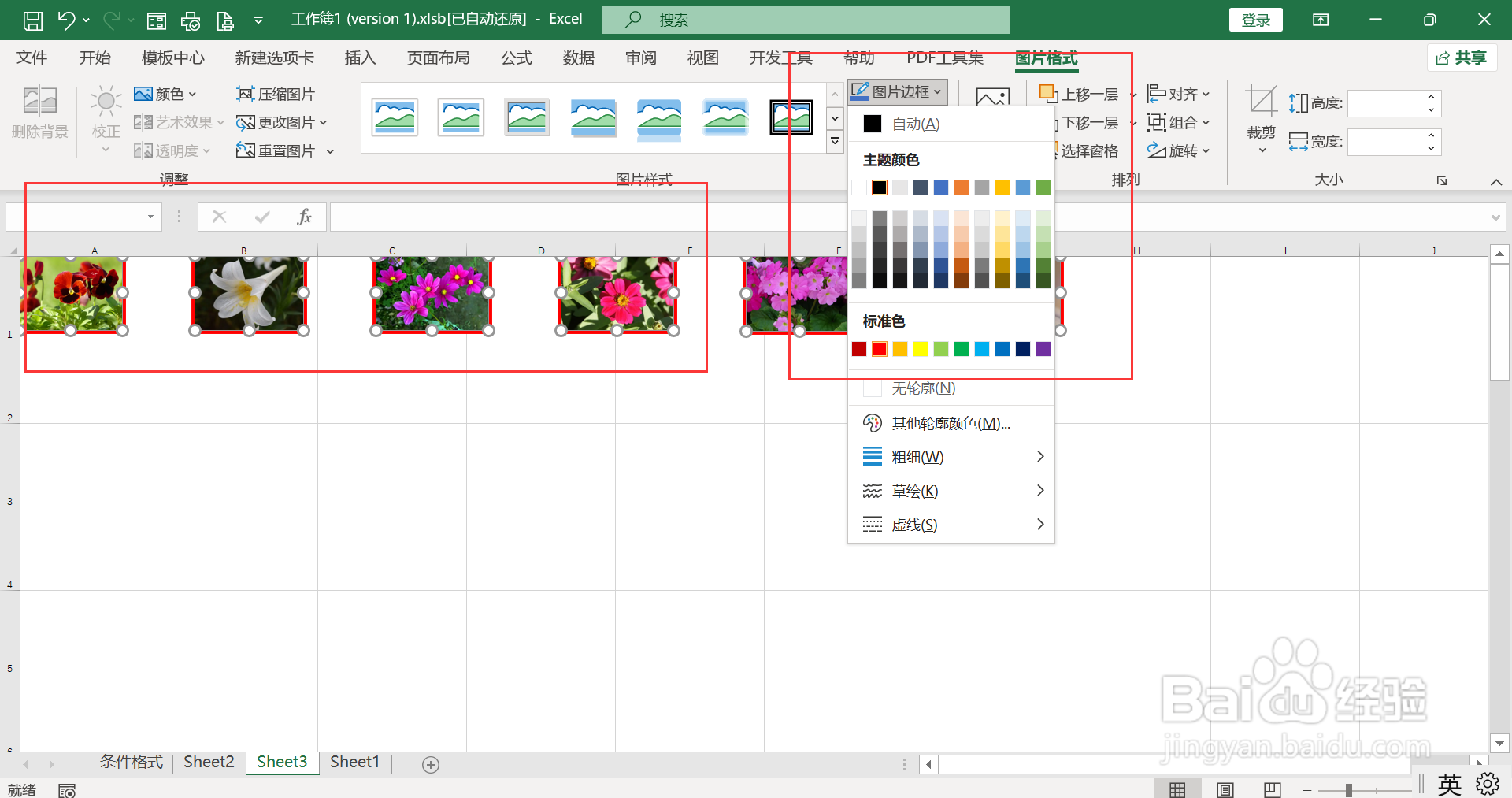Pick the orange theme color swatch

pyautogui.click(x=962, y=187)
